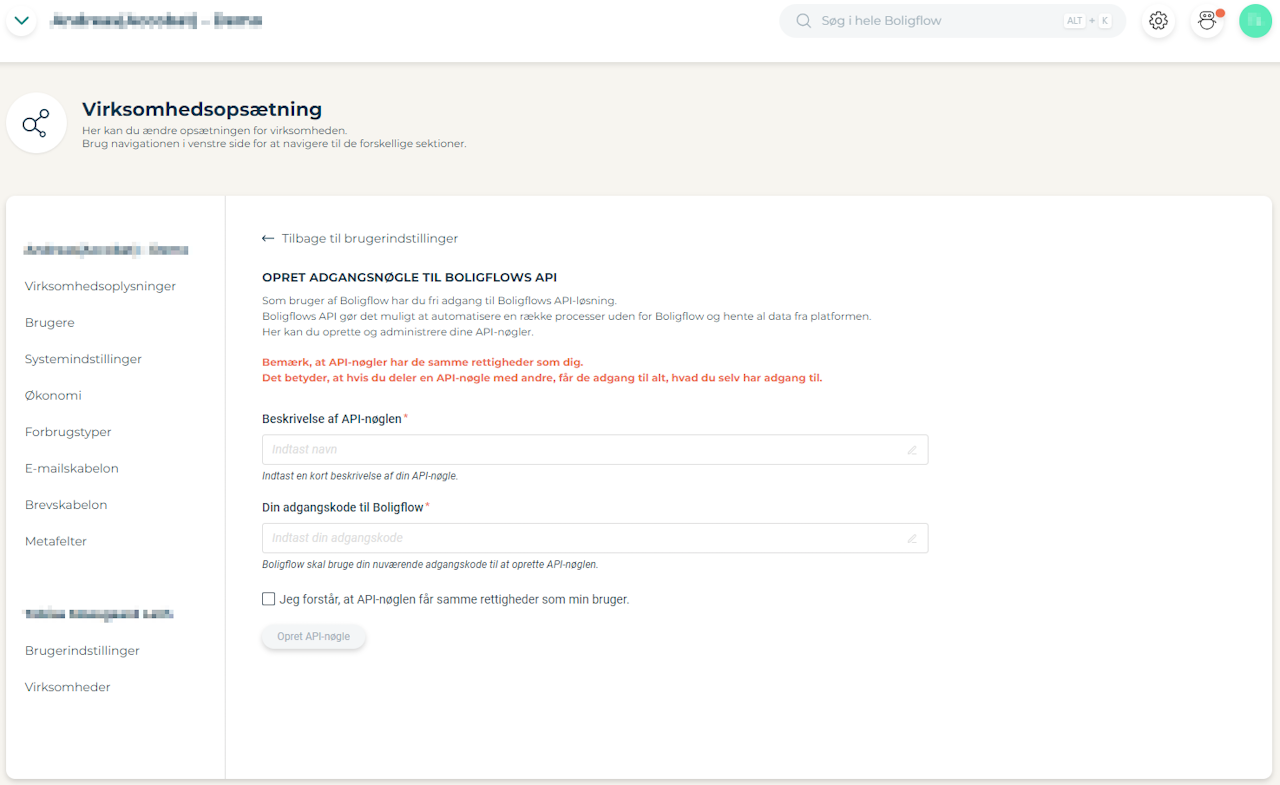
Task: Click pencil icon in password field
Action: click(x=912, y=538)
